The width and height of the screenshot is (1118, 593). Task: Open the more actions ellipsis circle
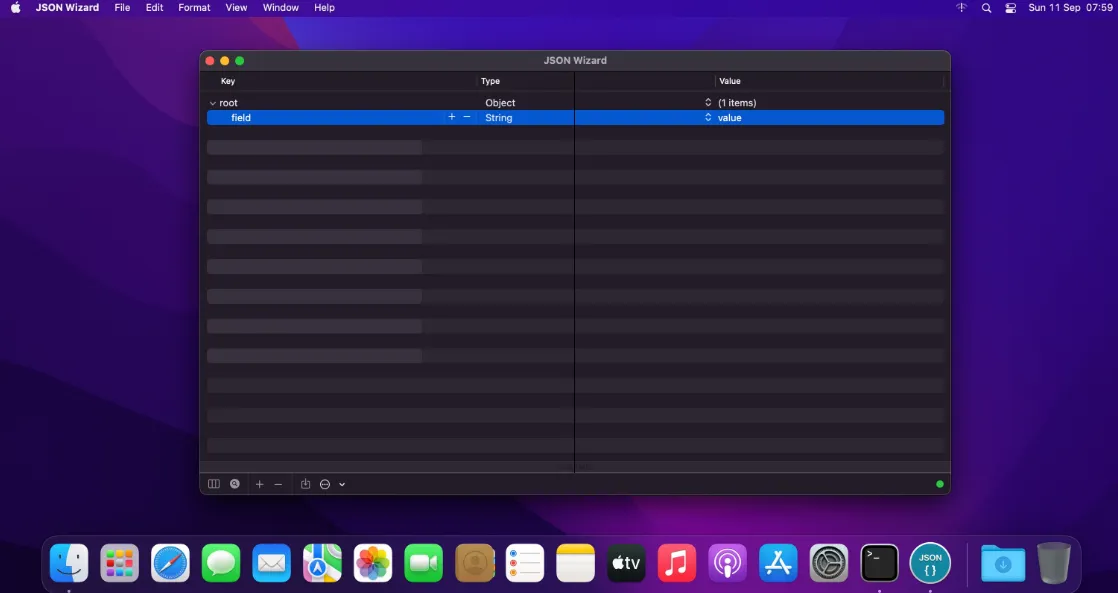(325, 484)
